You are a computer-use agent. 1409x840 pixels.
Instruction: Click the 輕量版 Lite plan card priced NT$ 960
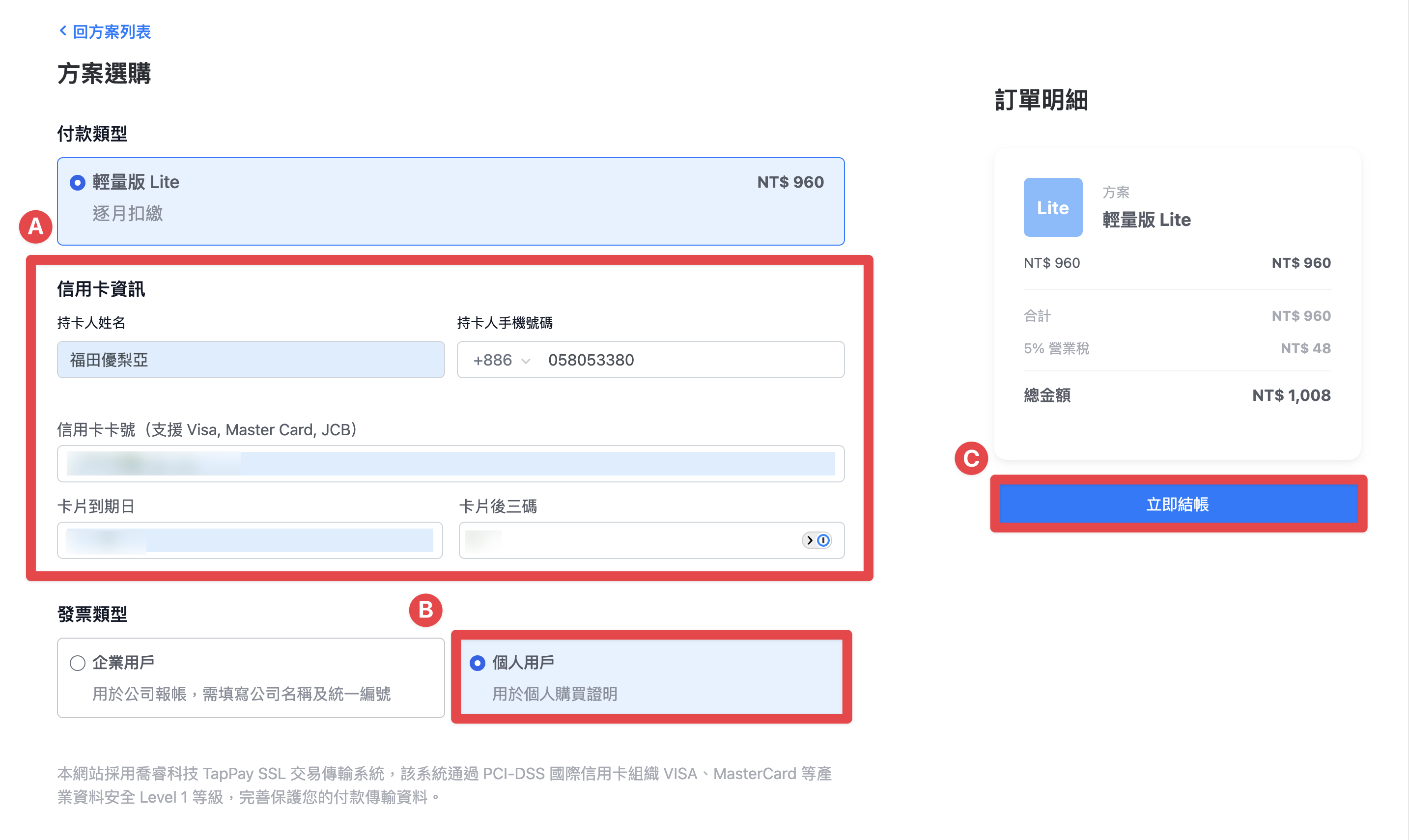[451, 201]
